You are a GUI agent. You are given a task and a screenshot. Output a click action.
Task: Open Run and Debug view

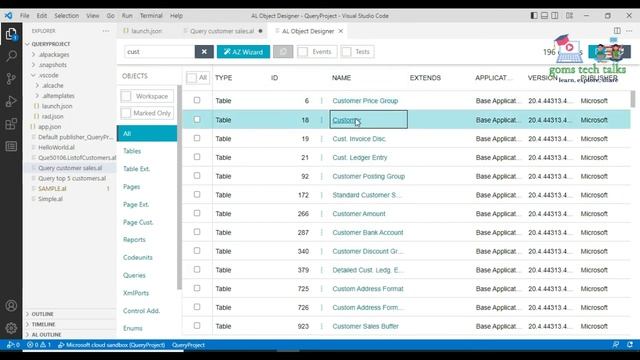pyautogui.click(x=11, y=101)
